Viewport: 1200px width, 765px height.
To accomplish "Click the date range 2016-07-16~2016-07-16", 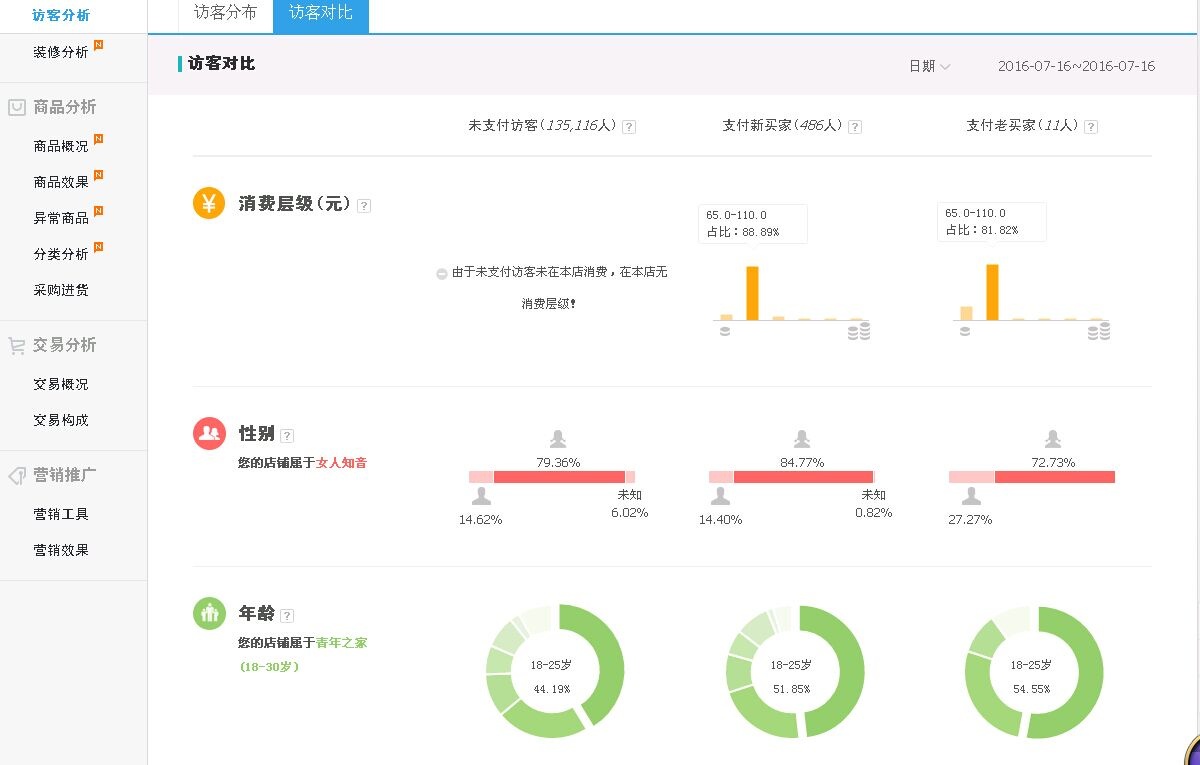I will pyautogui.click(x=1076, y=66).
